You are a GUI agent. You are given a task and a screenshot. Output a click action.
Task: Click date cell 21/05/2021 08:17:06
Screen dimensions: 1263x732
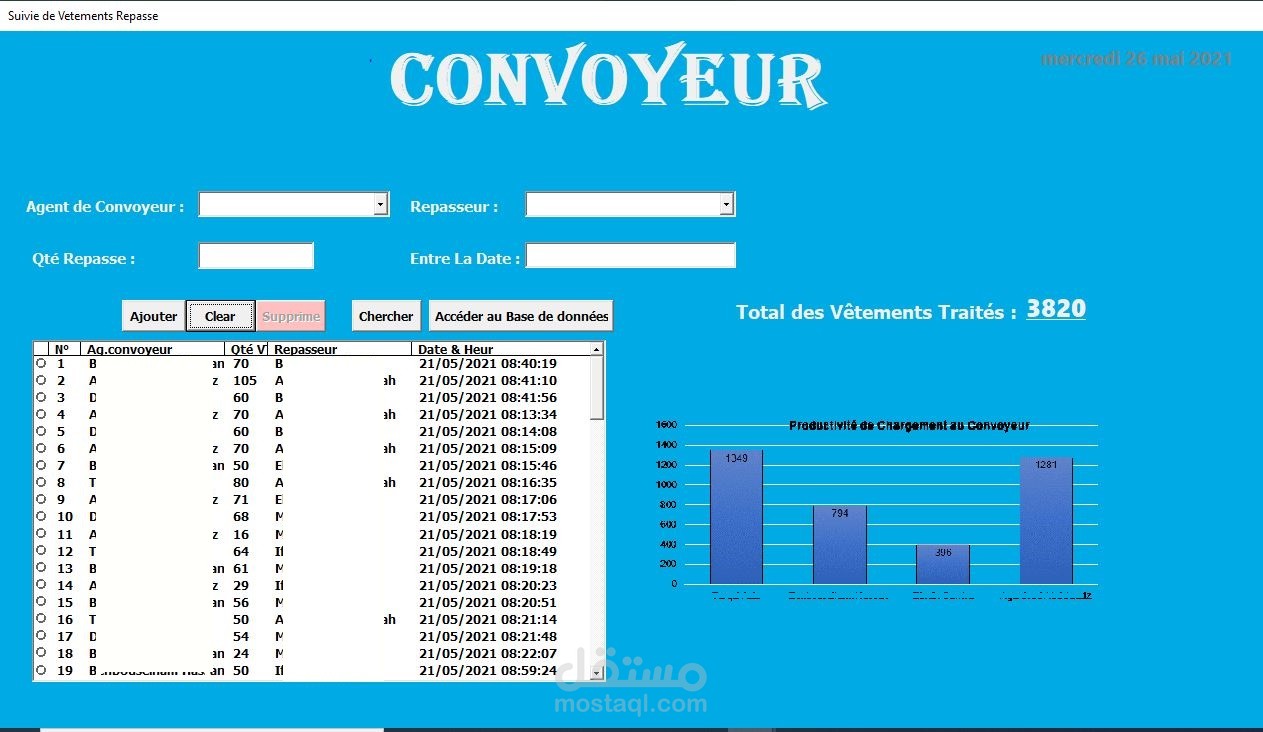(x=488, y=500)
